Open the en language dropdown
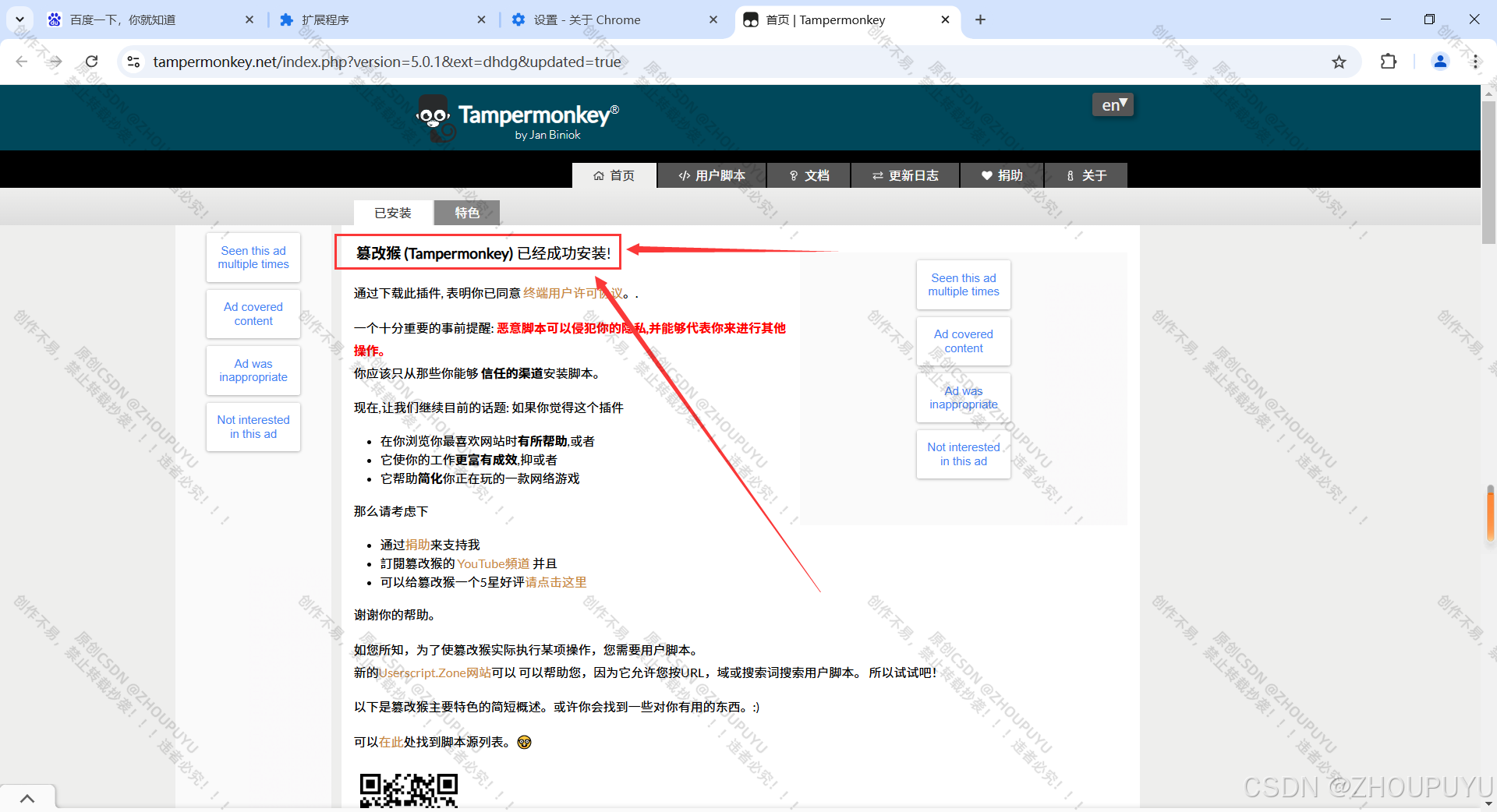The height and width of the screenshot is (812, 1497). tap(1113, 104)
